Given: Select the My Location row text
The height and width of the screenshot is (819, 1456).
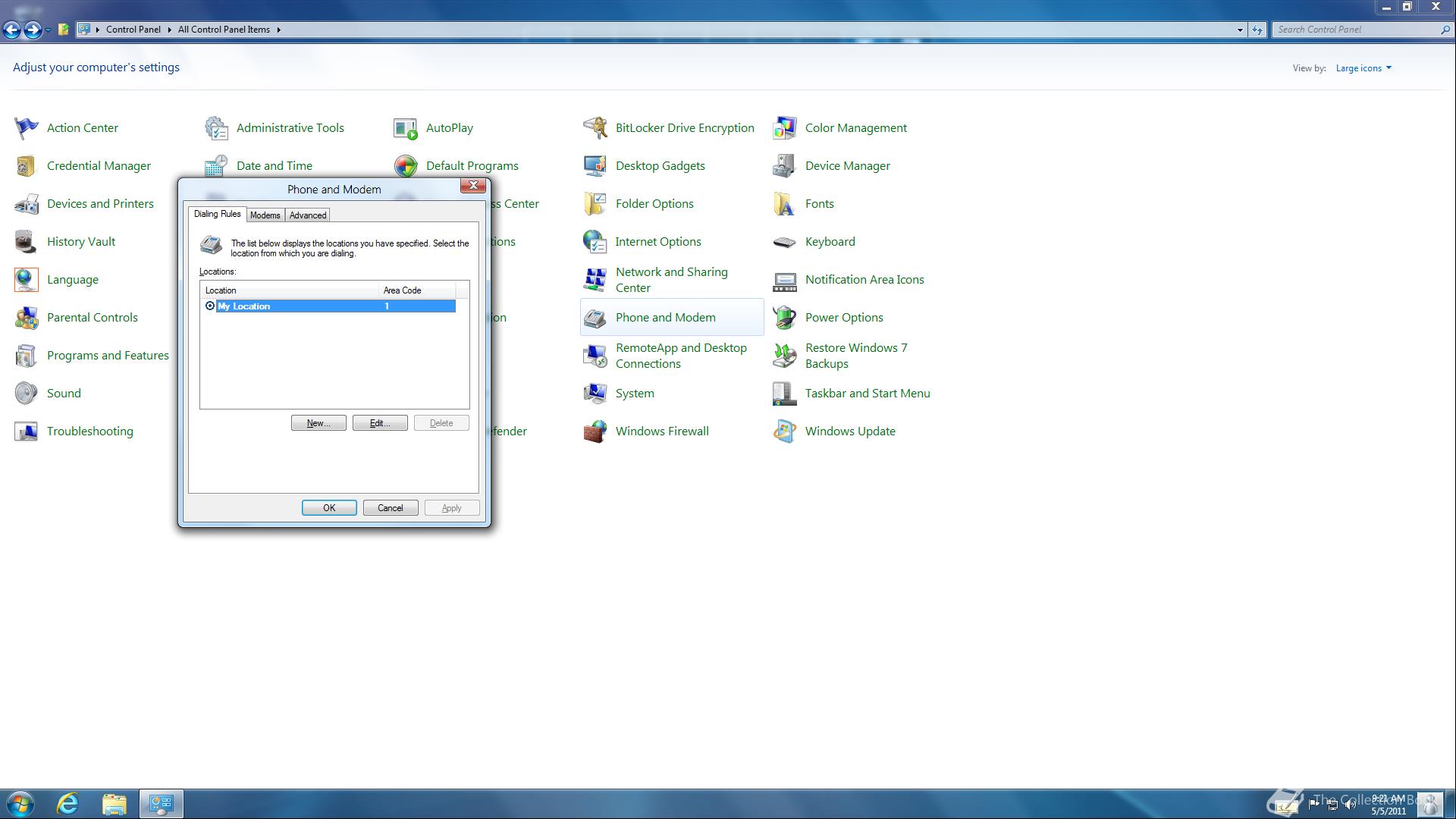Looking at the screenshot, I should pyautogui.click(x=243, y=306).
